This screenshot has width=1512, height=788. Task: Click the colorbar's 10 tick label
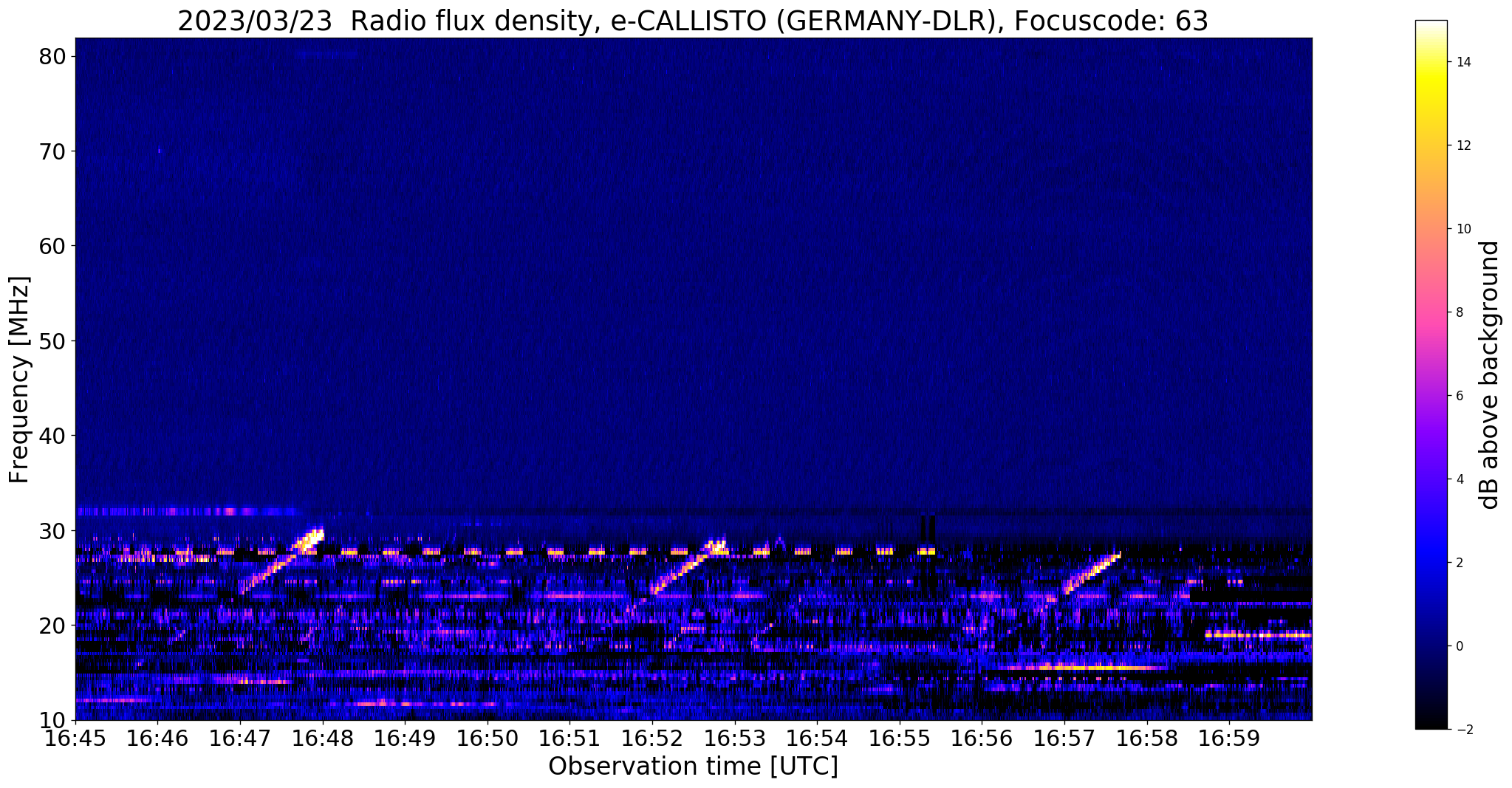pyautogui.click(x=1463, y=229)
